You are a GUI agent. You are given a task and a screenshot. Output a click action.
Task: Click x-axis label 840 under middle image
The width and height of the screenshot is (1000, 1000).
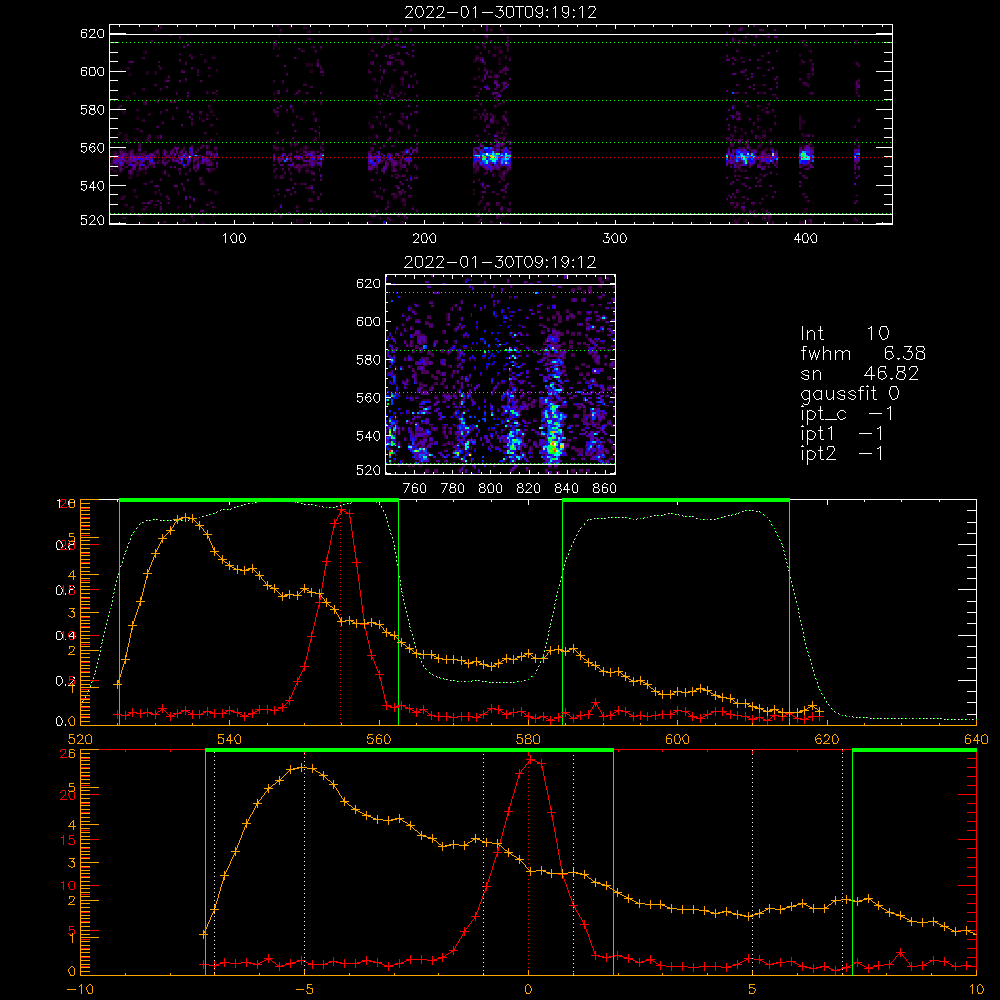566,489
